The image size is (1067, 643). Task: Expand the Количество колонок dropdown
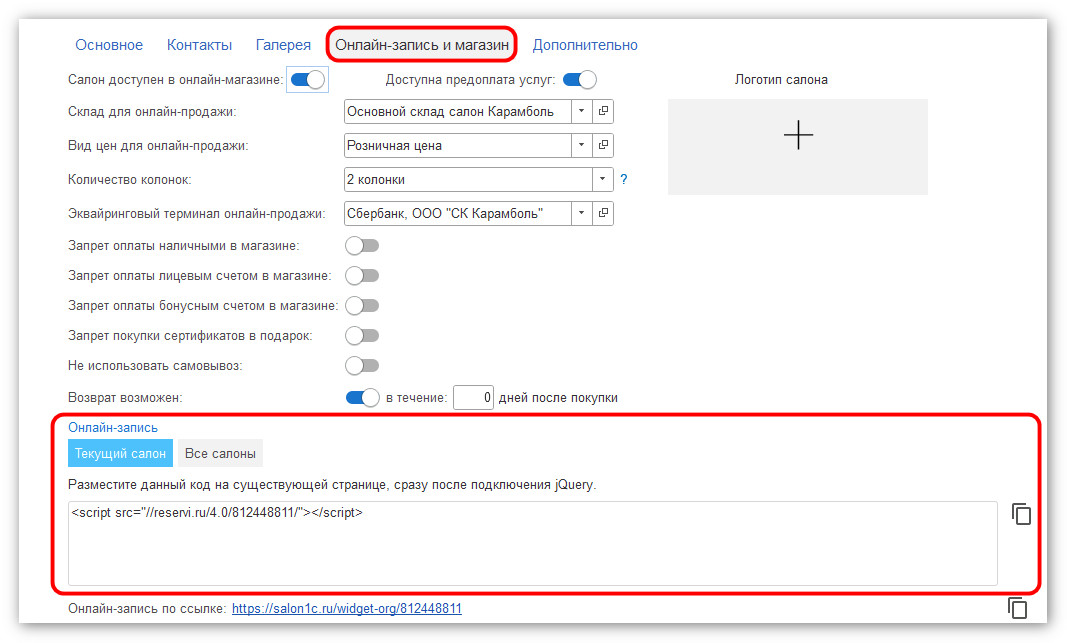pos(602,179)
